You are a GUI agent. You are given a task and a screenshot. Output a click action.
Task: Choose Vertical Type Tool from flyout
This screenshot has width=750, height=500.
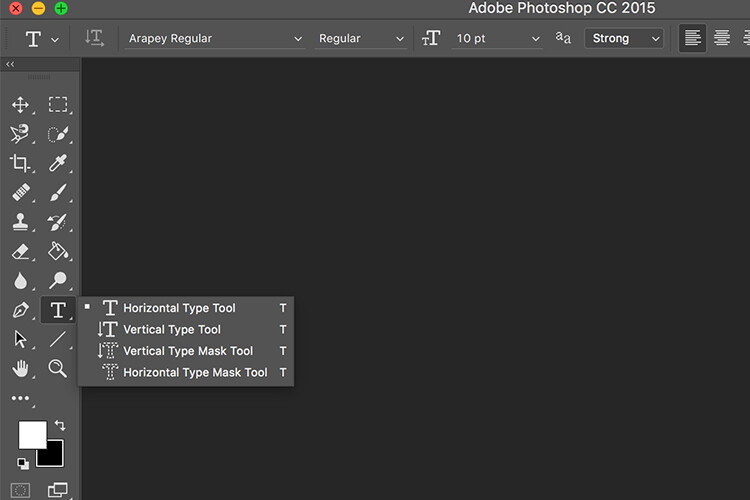172,329
